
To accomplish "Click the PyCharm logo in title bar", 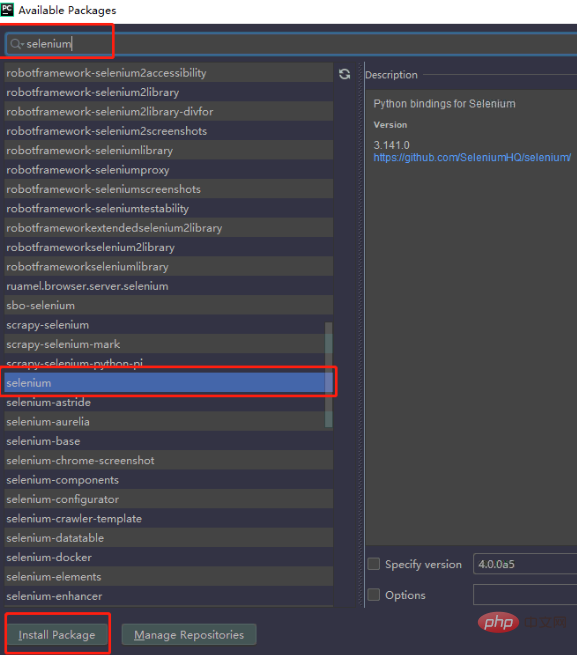I will click(x=7, y=9).
